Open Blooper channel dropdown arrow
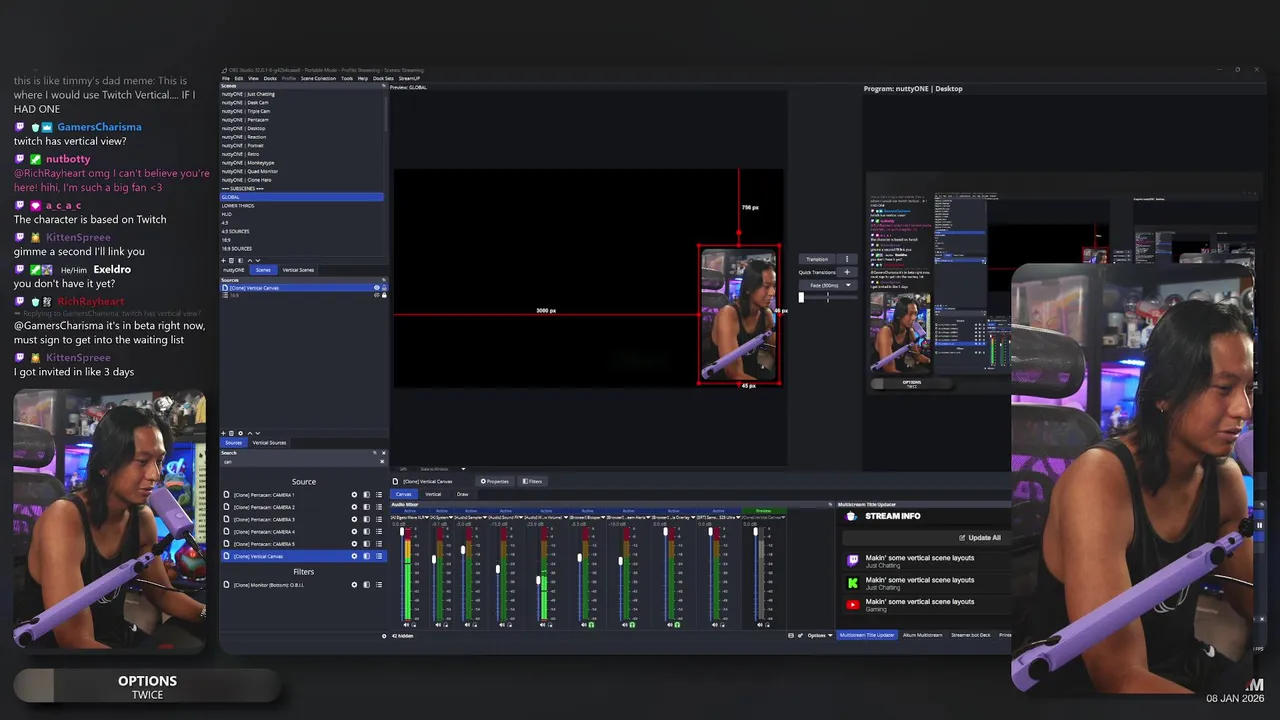 pos(603,517)
